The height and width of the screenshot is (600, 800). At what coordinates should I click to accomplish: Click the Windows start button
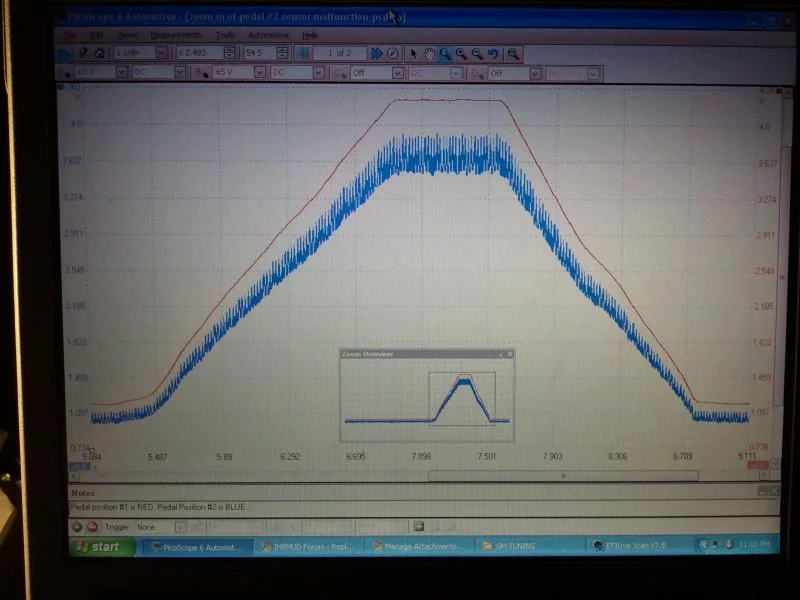click(x=100, y=547)
